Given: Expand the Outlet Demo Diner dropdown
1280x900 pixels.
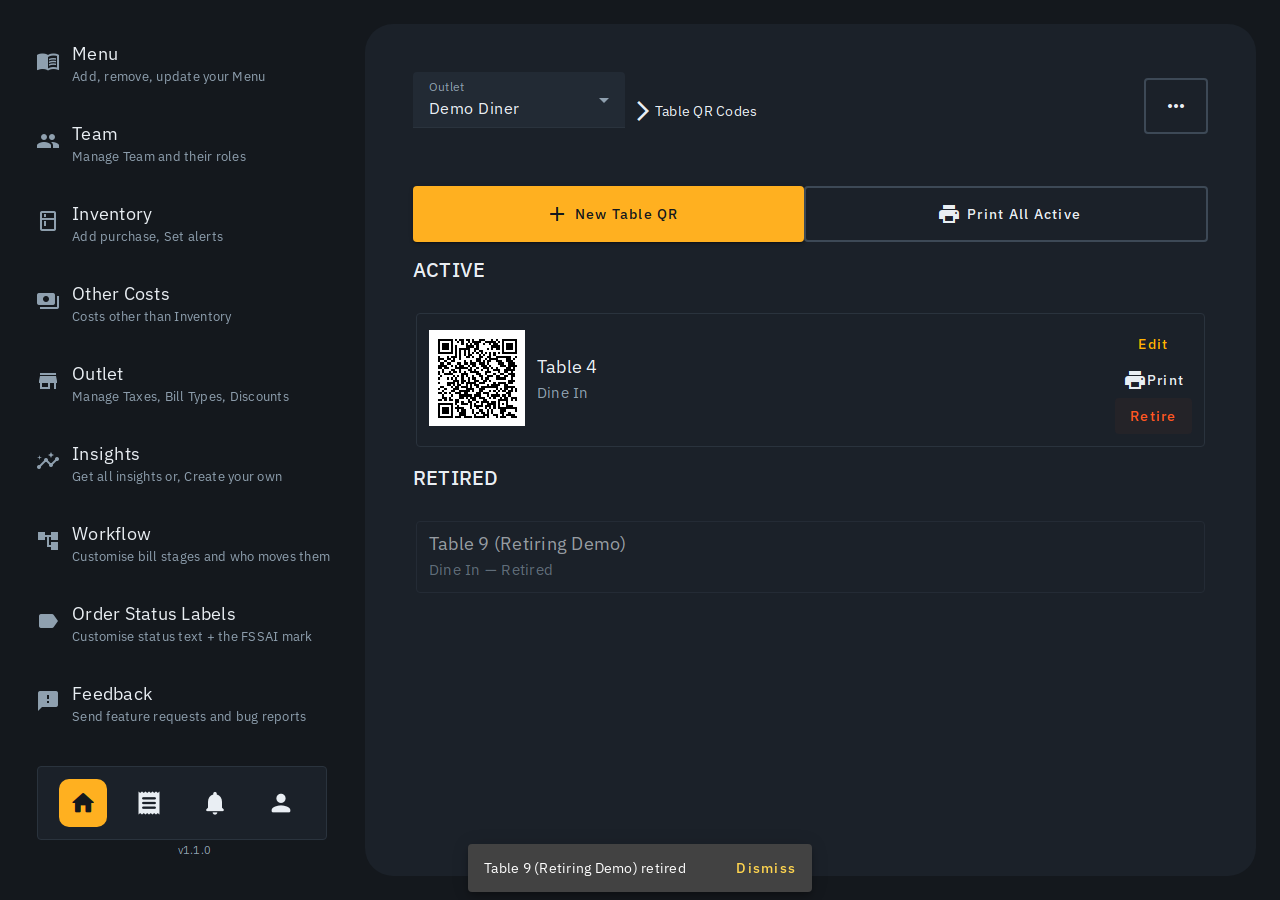Looking at the screenshot, I should [519, 100].
